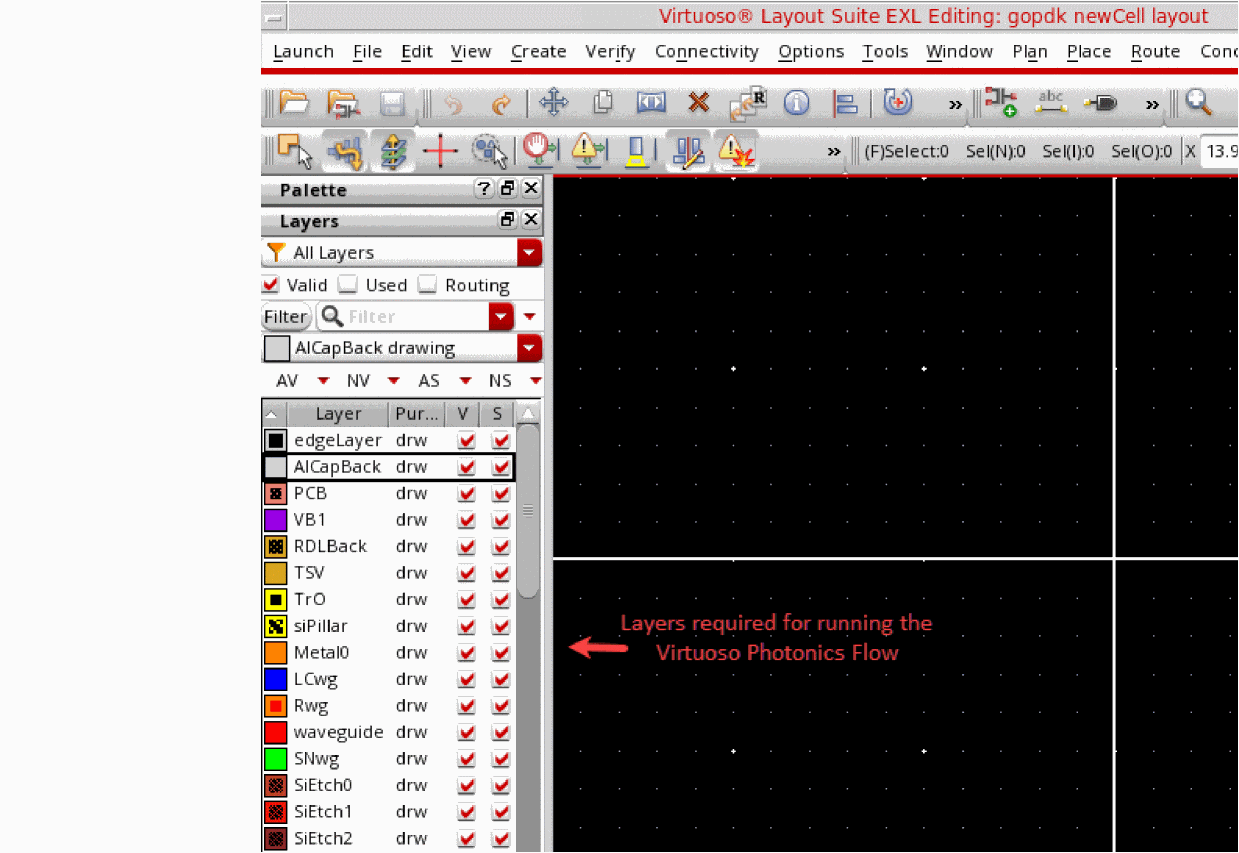Viewport: 1239px width, 853px height.
Task: Click the Filter button
Action: (x=285, y=316)
